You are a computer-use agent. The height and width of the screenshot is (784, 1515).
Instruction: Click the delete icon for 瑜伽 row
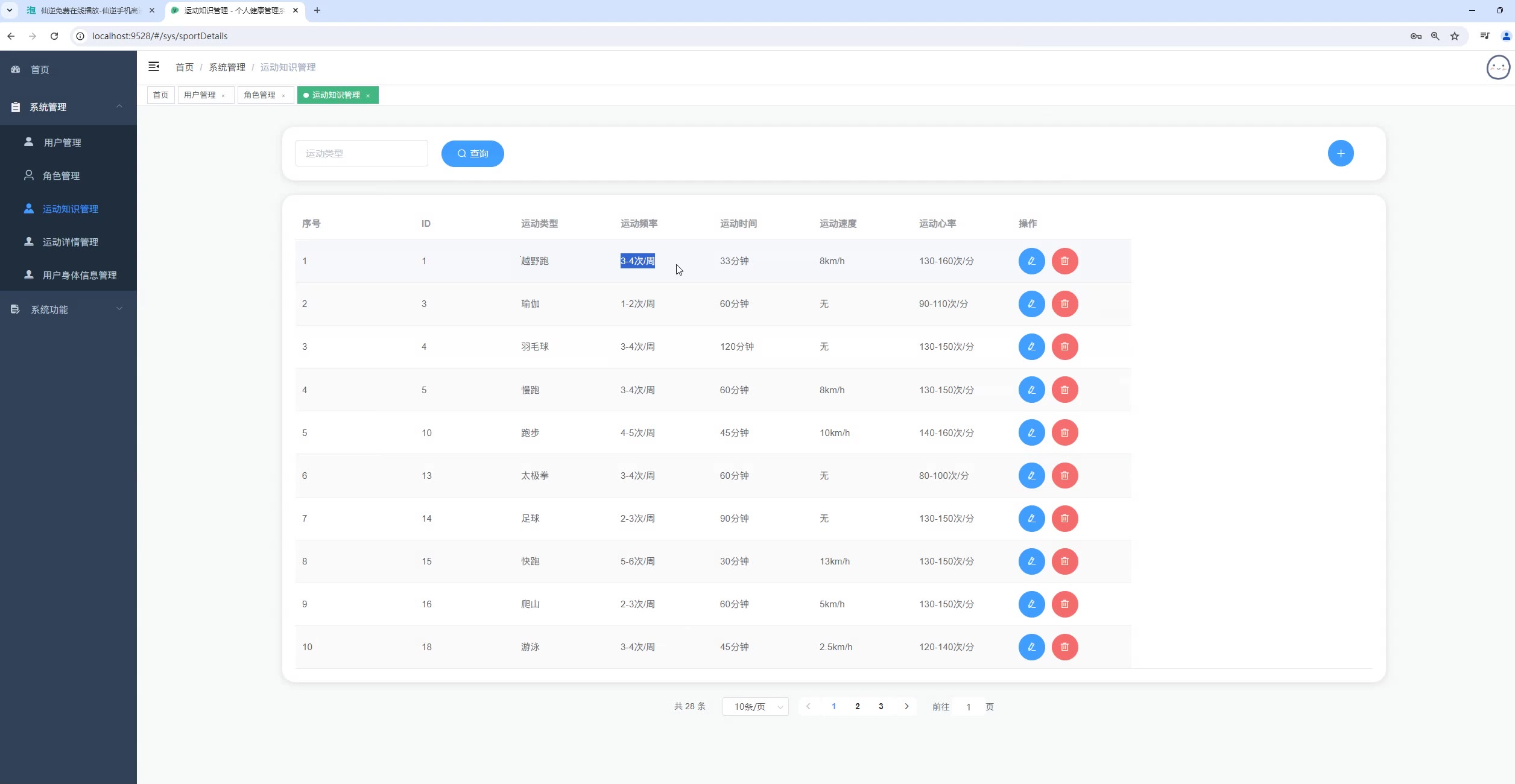point(1064,304)
